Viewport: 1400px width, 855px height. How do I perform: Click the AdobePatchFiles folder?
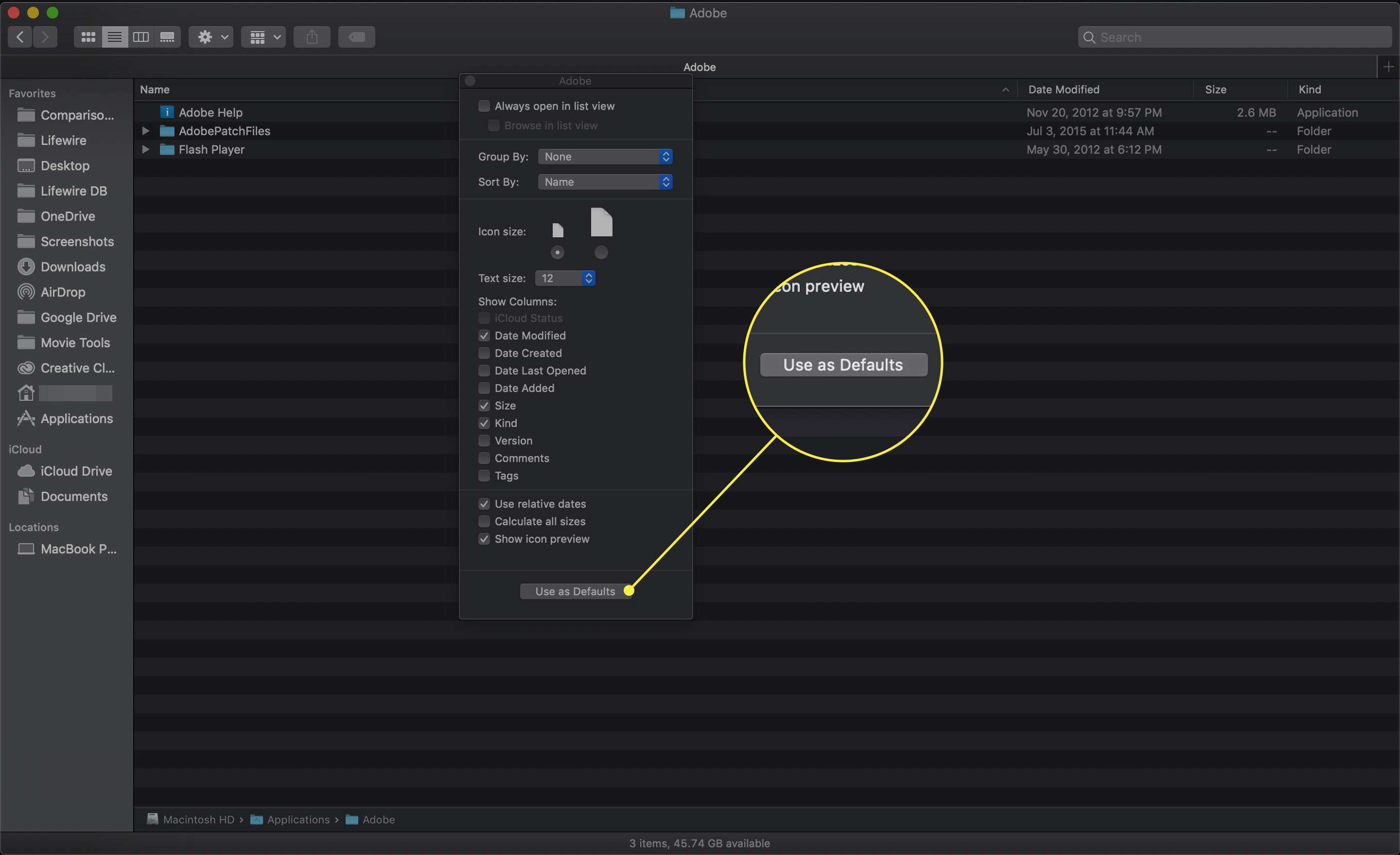pos(223,130)
